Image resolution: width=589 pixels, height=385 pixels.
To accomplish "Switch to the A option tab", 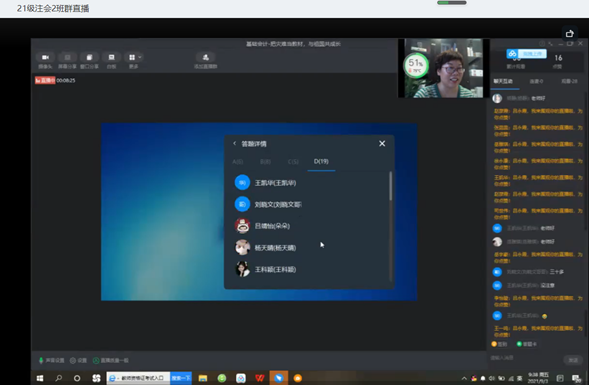I will pos(238,162).
